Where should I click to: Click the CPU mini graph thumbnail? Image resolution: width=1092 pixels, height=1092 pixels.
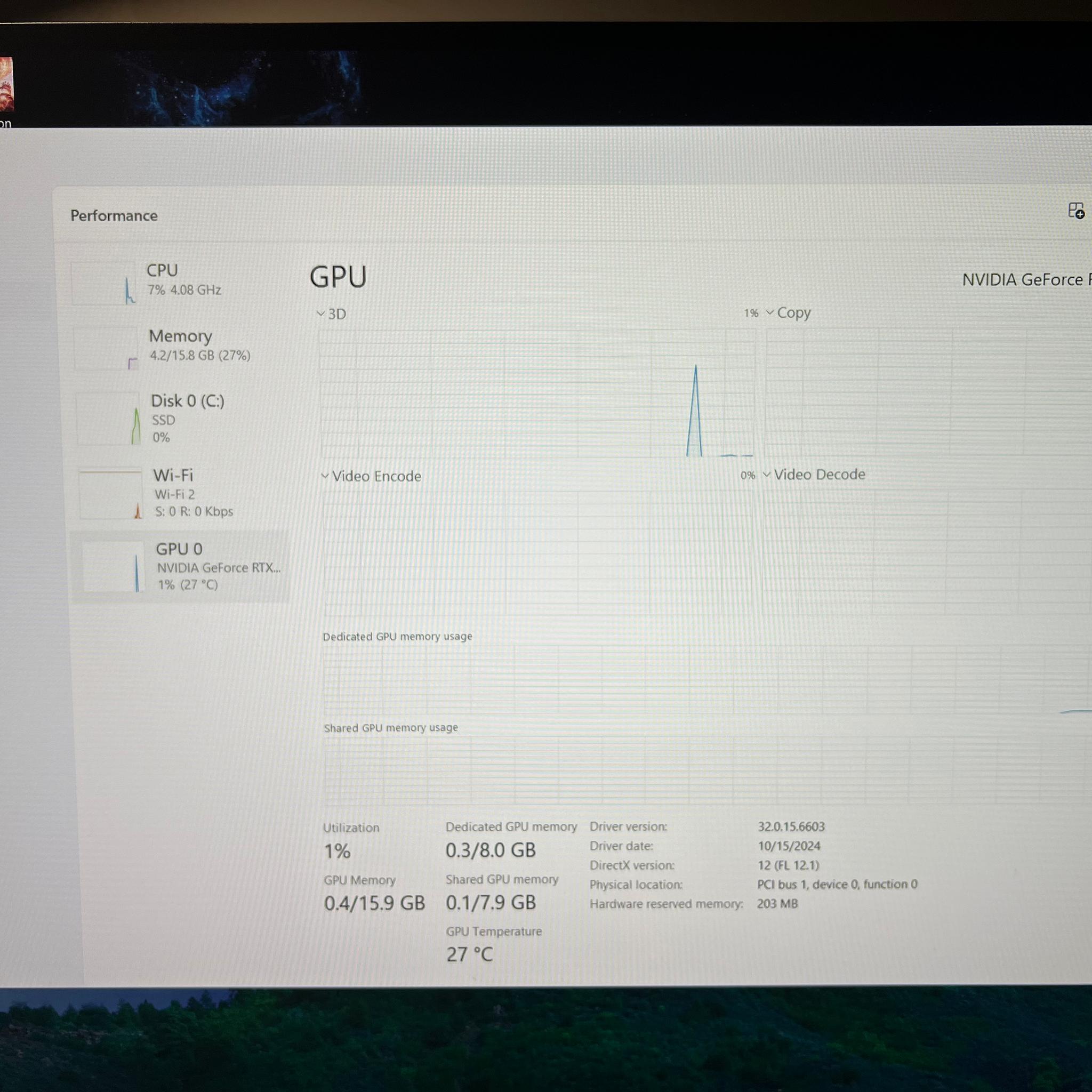pyautogui.click(x=103, y=283)
